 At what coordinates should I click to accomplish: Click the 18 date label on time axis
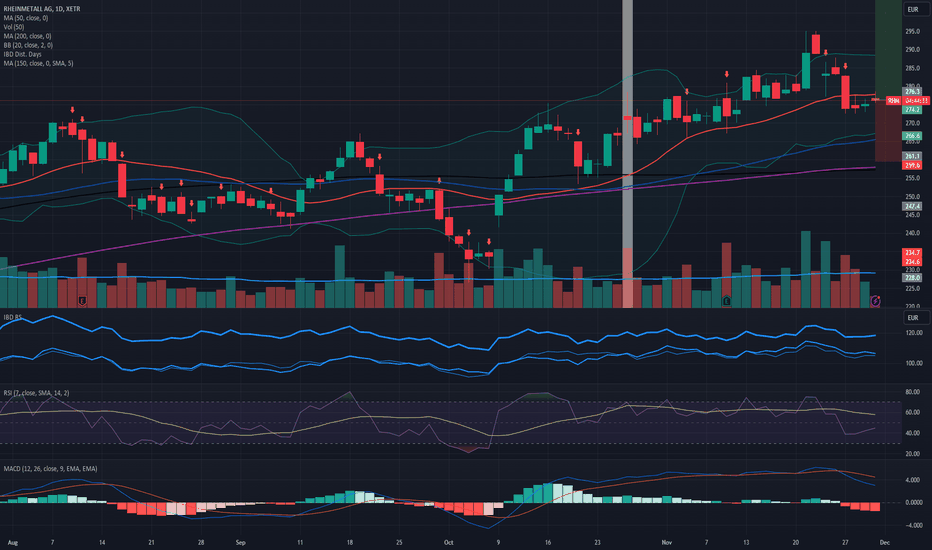350,542
